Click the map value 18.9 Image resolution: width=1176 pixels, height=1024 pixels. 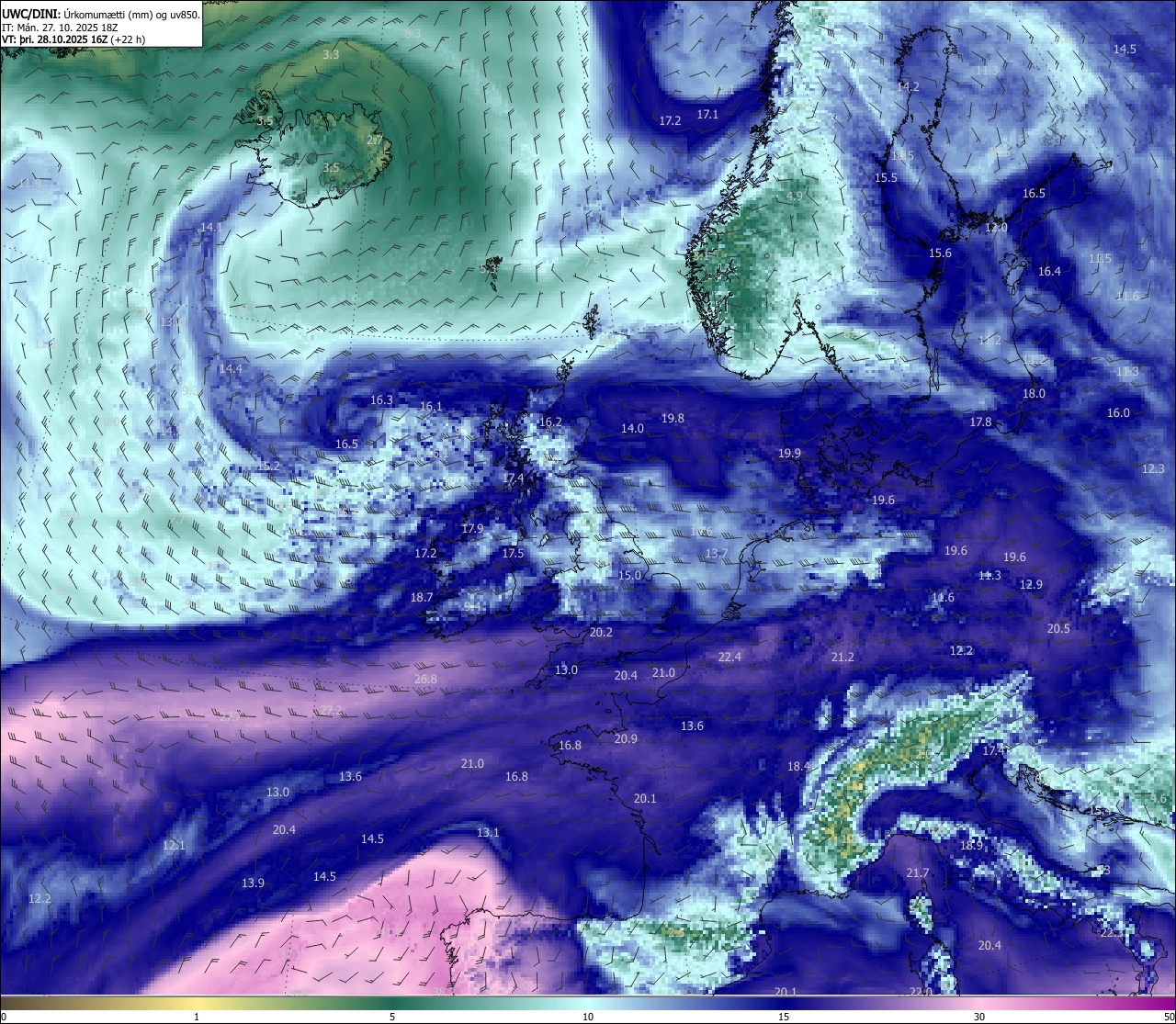pyautogui.click(x=971, y=846)
